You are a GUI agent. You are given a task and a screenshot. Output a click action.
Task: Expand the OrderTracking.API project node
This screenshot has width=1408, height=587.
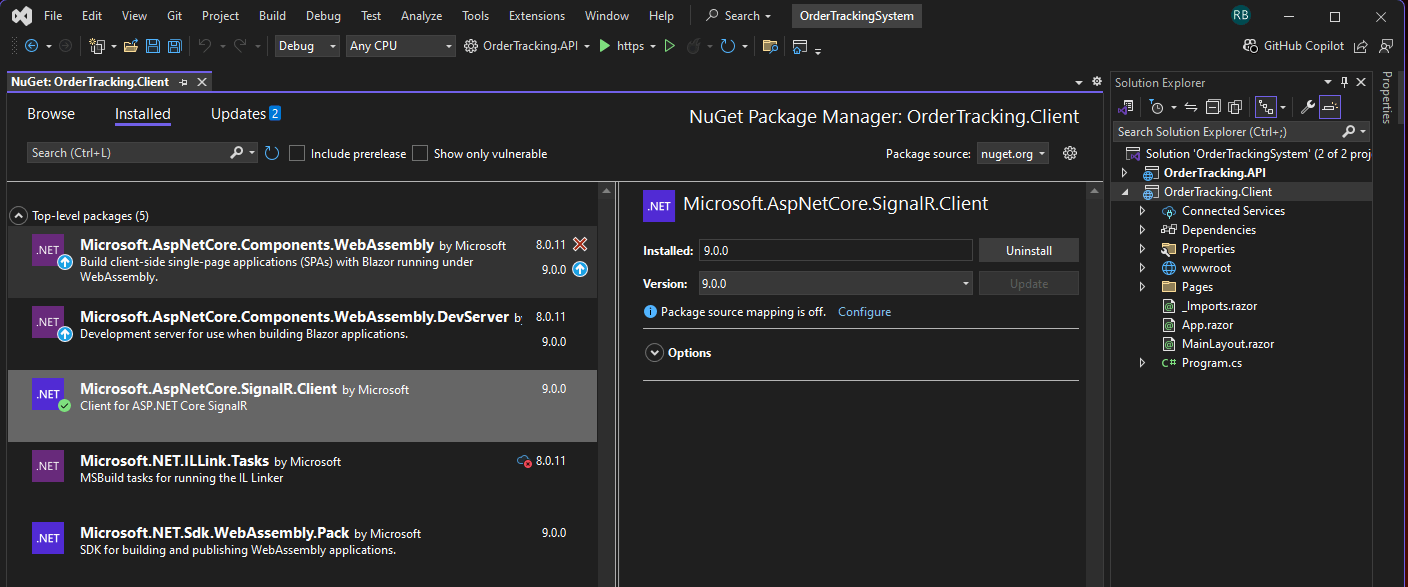pyautogui.click(x=1125, y=173)
